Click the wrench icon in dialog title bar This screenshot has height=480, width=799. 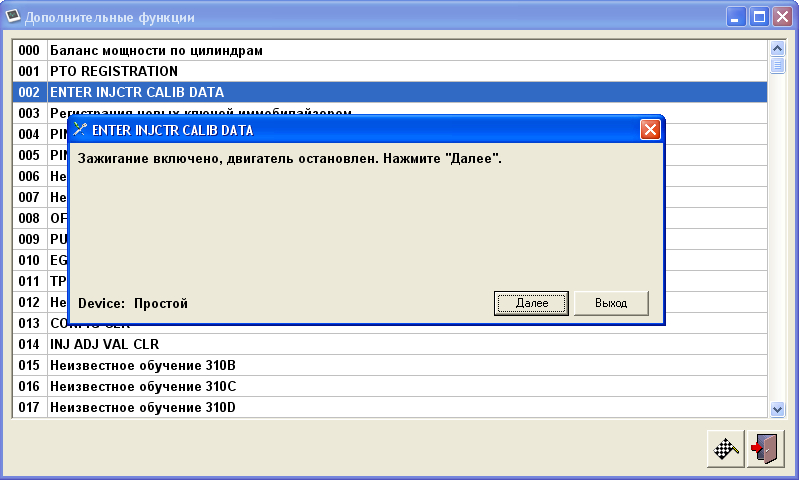click(x=80, y=130)
